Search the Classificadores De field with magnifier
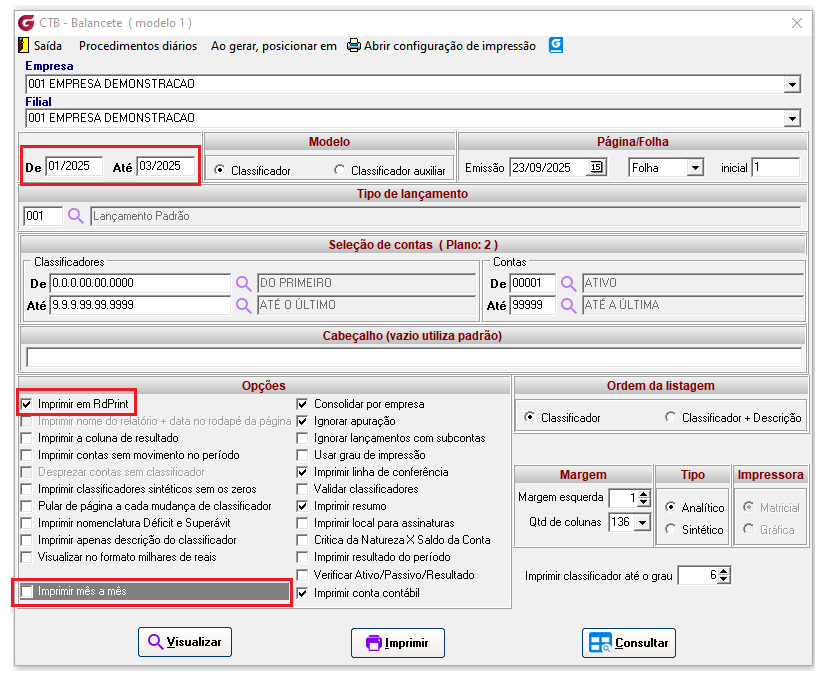The image size is (817, 685). pyautogui.click(x=243, y=283)
